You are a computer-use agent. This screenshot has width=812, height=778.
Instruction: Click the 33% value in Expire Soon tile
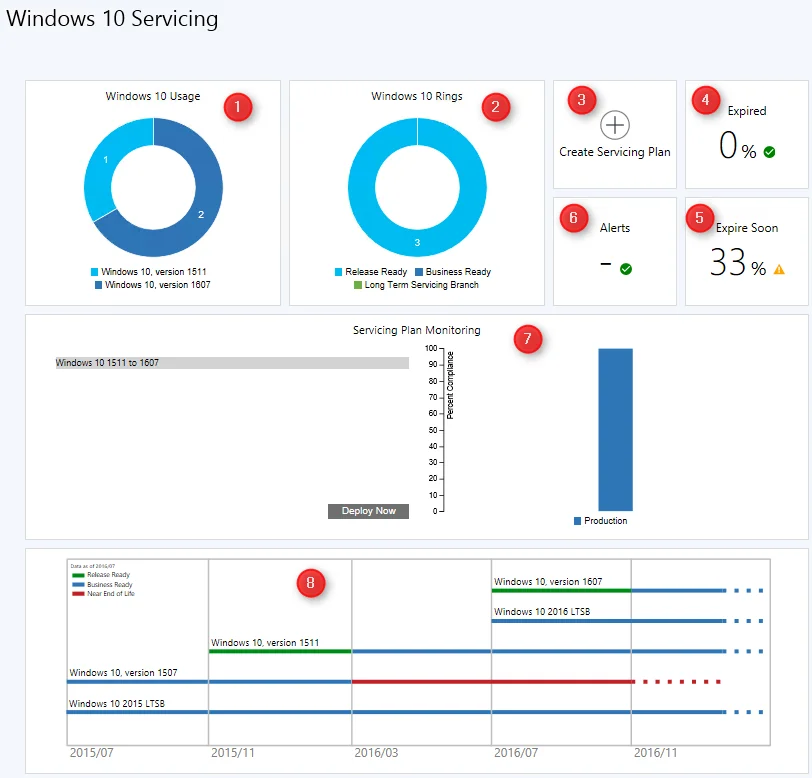738,263
